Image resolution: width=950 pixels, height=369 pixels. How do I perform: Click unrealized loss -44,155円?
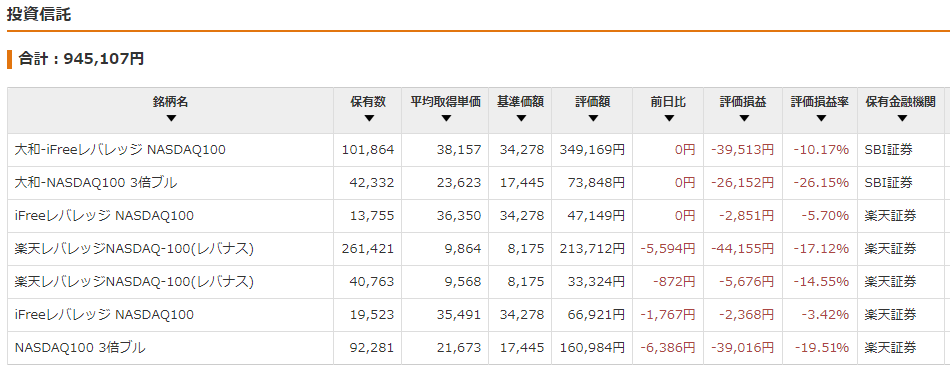click(742, 248)
